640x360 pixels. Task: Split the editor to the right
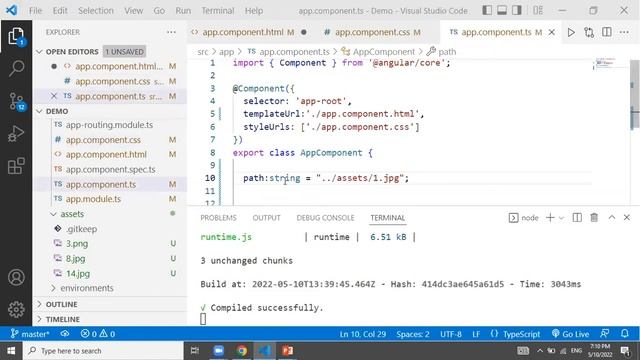pyautogui.click(x=607, y=32)
